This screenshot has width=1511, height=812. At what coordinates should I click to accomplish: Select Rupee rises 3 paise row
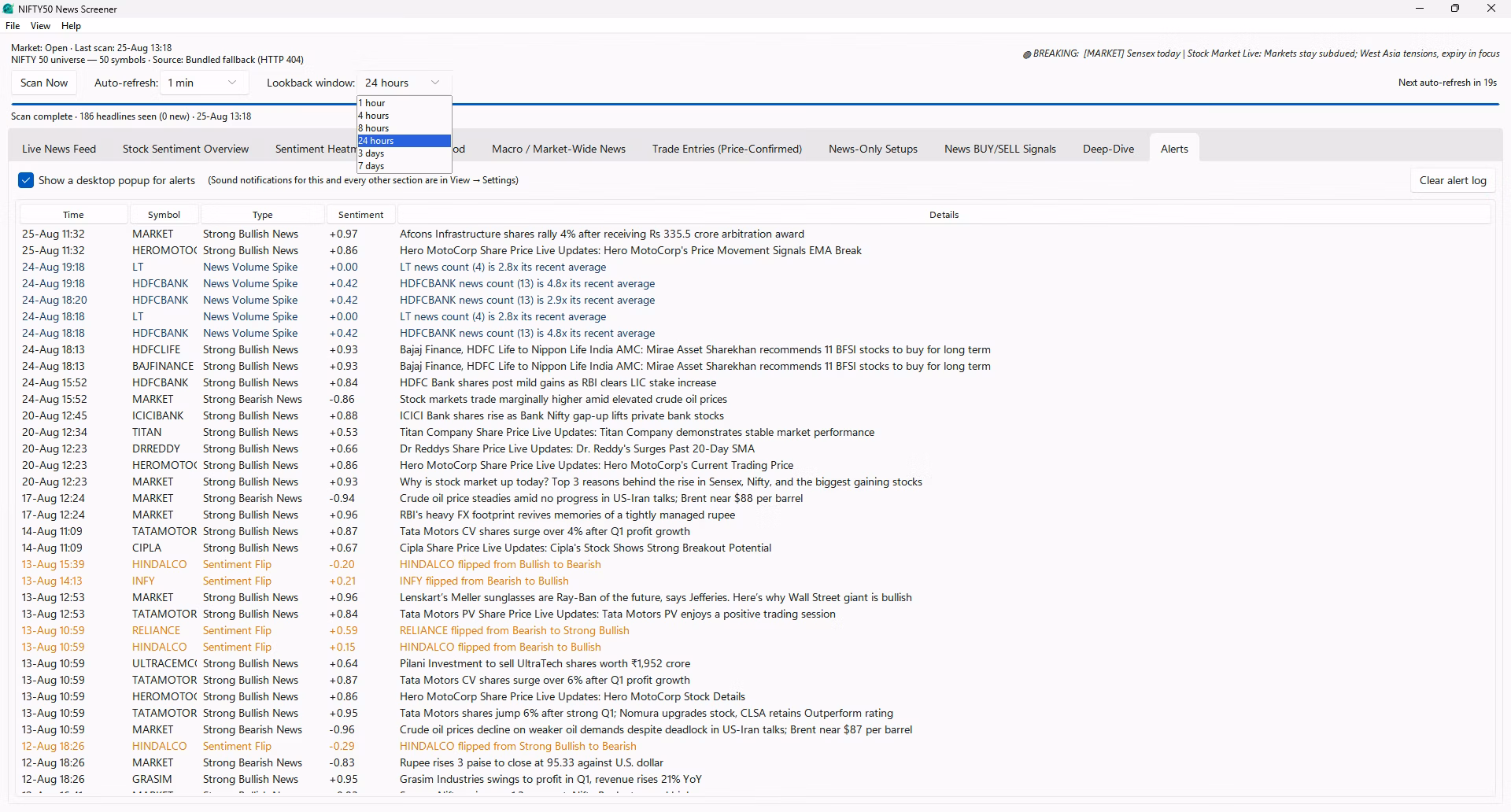click(x=755, y=762)
